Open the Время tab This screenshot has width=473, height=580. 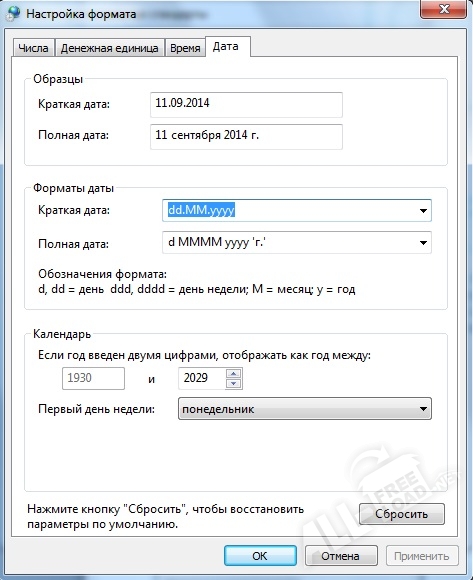pos(185,48)
